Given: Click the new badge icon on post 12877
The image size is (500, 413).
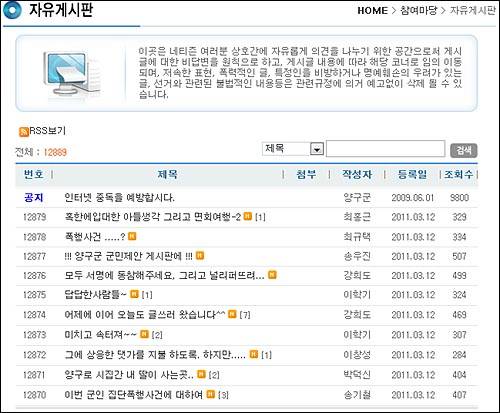Looking at the screenshot, I should (200, 255).
